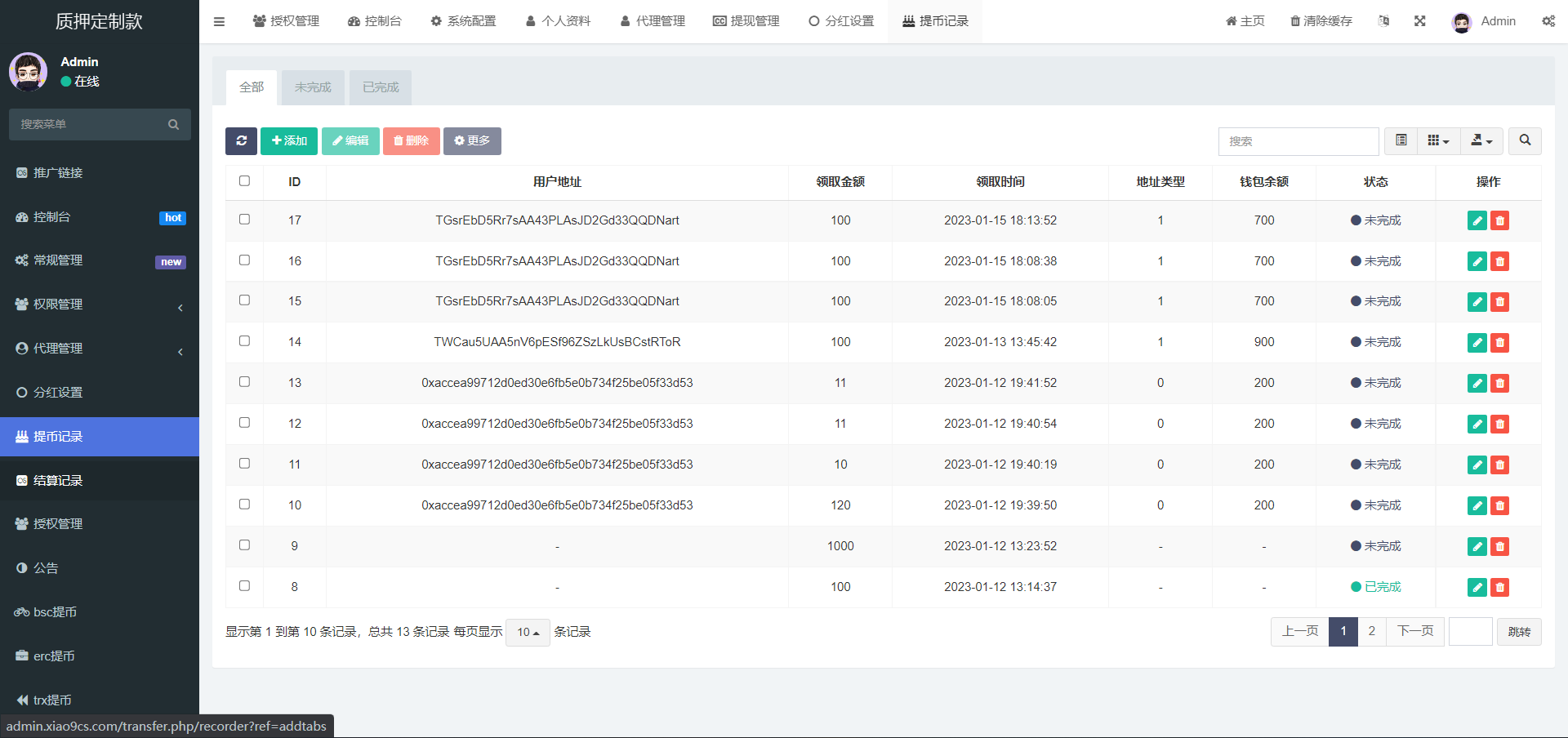
Task: Check the checkbox for record ID 8
Action: [x=244, y=586]
